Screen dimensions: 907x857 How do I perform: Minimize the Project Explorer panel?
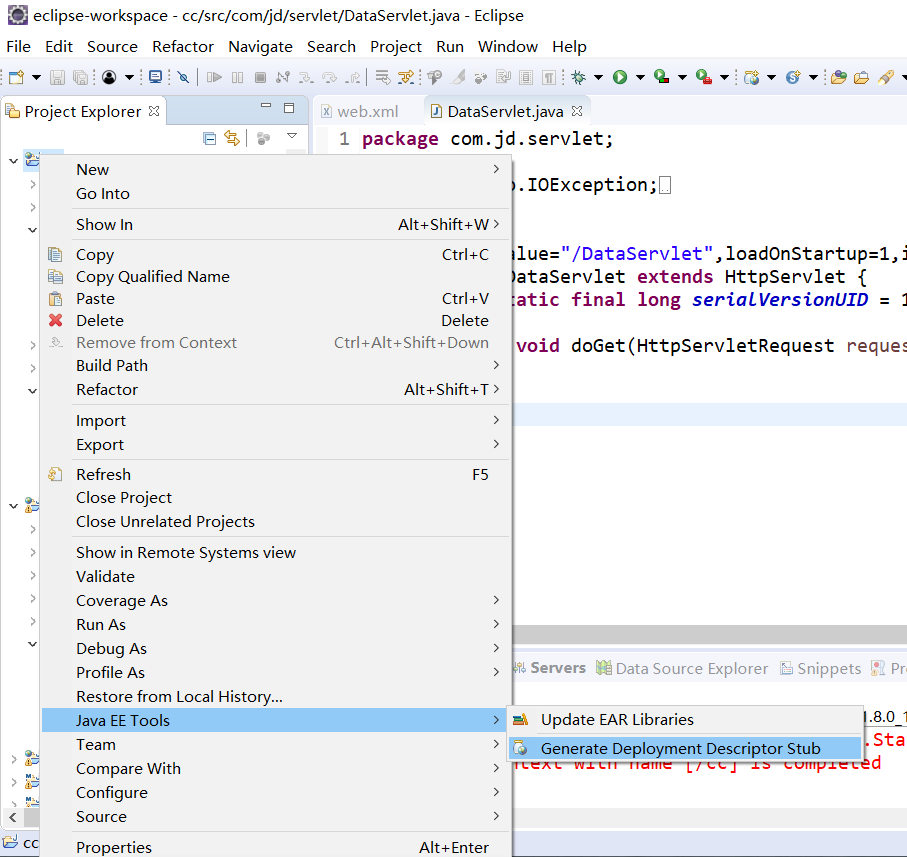pos(266,106)
